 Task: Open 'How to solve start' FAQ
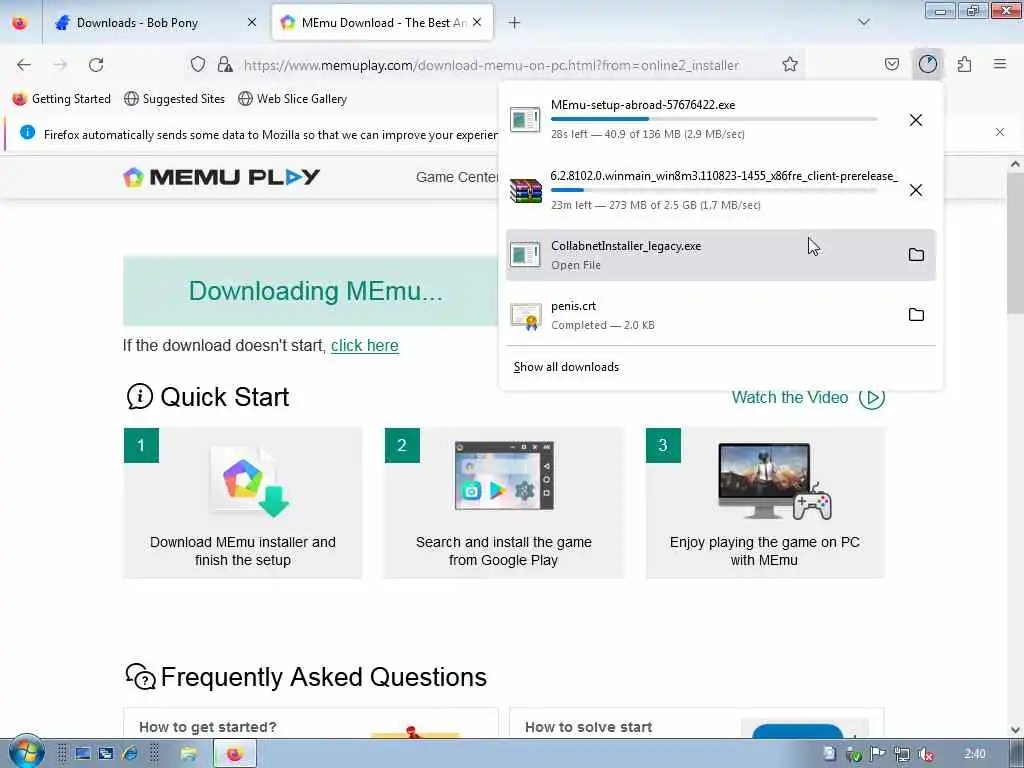pyautogui.click(x=588, y=727)
